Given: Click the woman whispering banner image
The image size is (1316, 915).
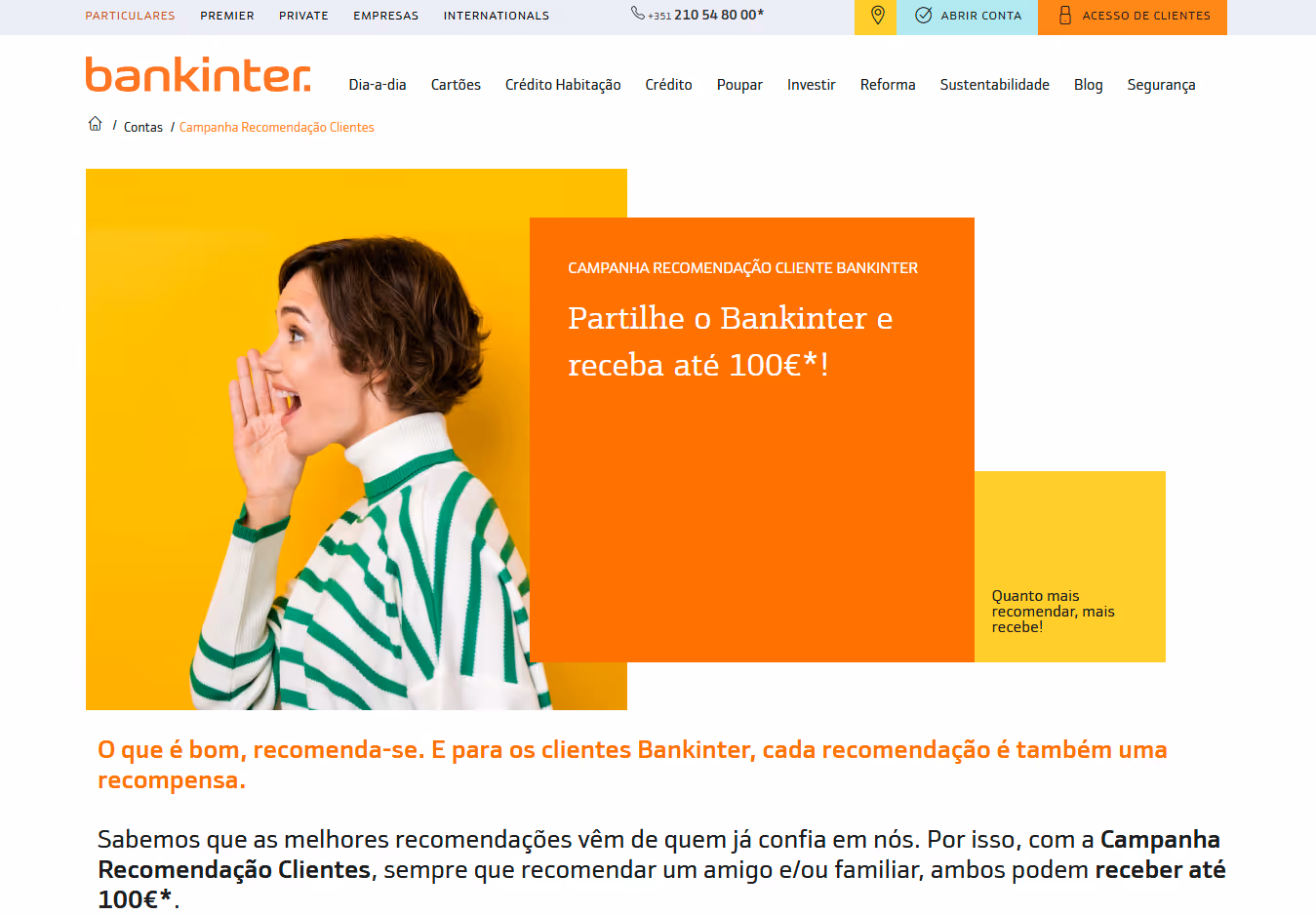Looking at the screenshot, I should click(x=356, y=439).
